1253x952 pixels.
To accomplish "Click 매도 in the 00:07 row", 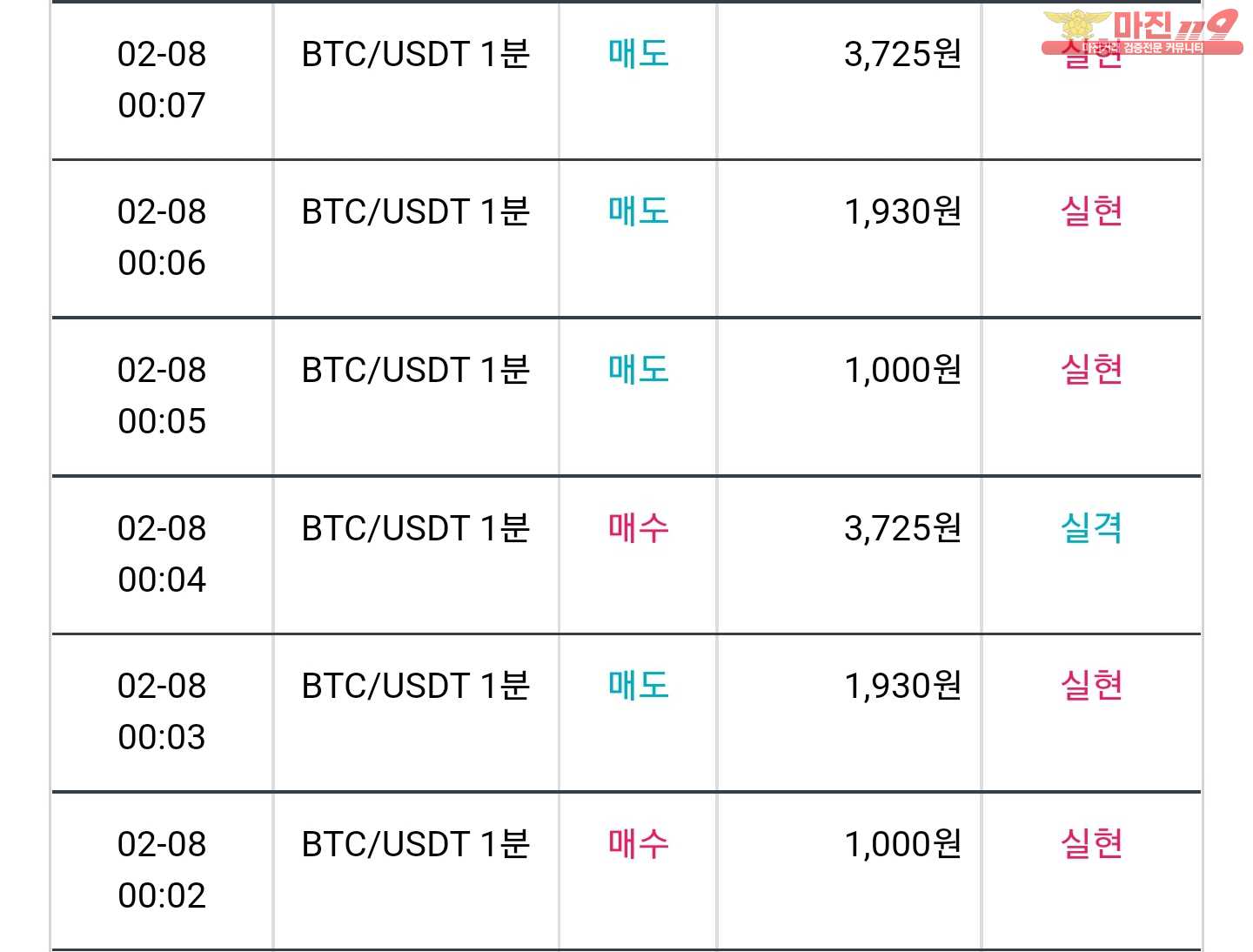I will pos(638,54).
